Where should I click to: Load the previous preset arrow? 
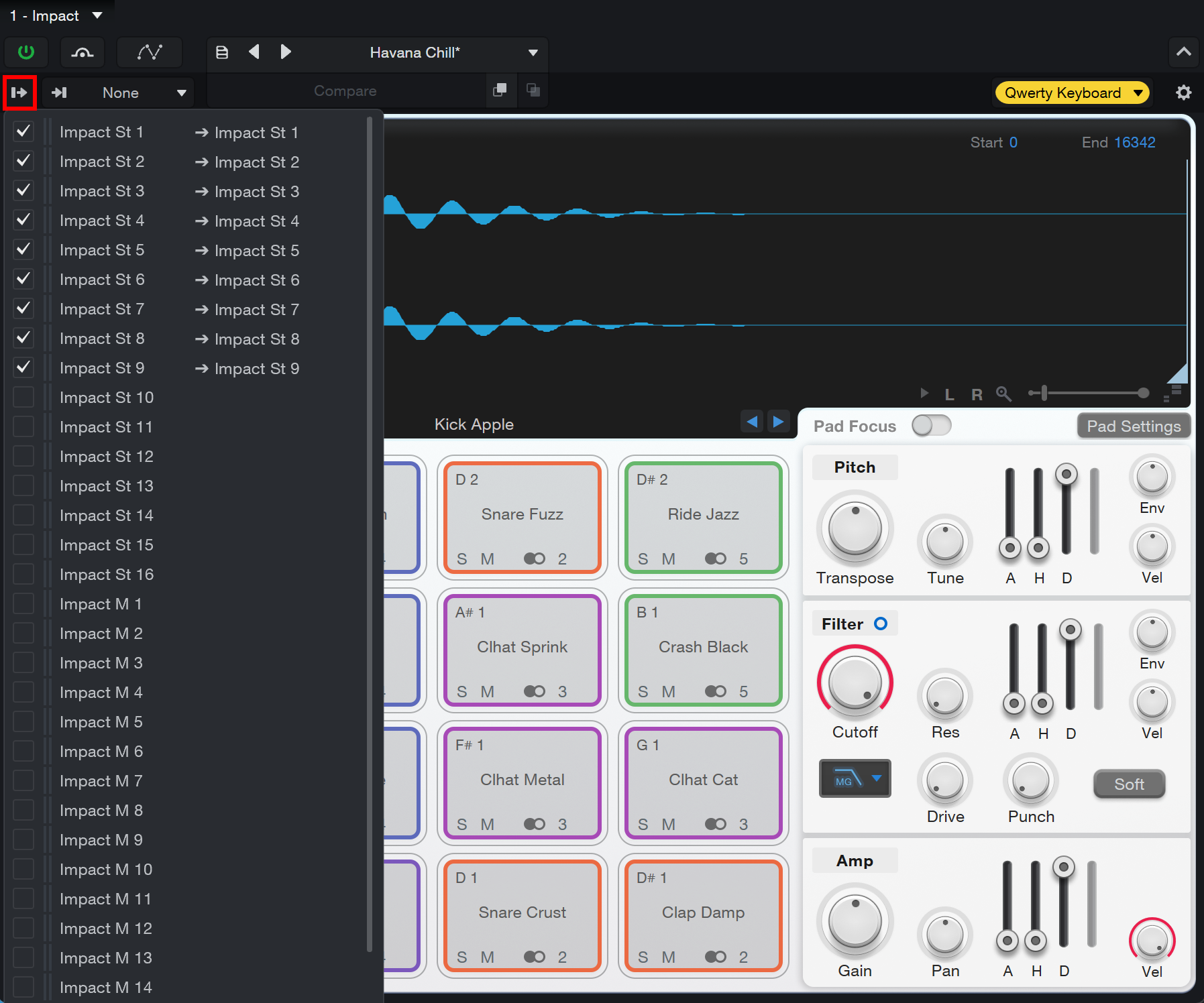tap(254, 52)
